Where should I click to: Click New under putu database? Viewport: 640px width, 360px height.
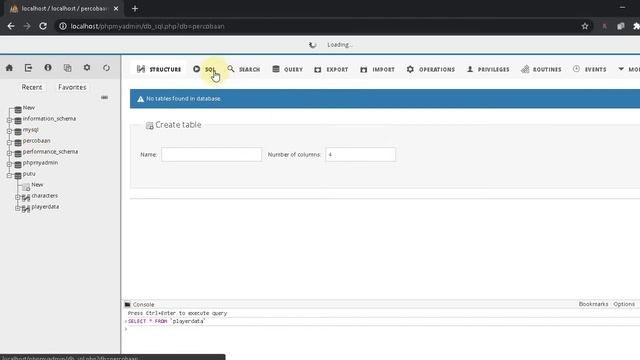[x=37, y=184]
